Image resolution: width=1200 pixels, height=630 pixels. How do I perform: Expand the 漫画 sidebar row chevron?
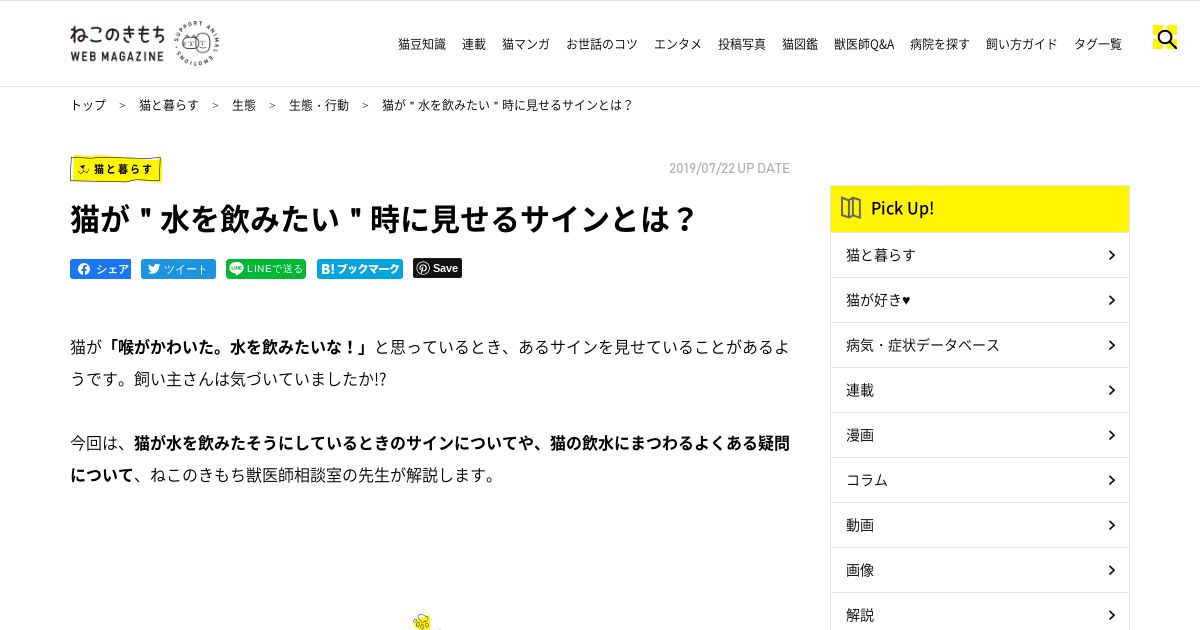pos(1111,435)
